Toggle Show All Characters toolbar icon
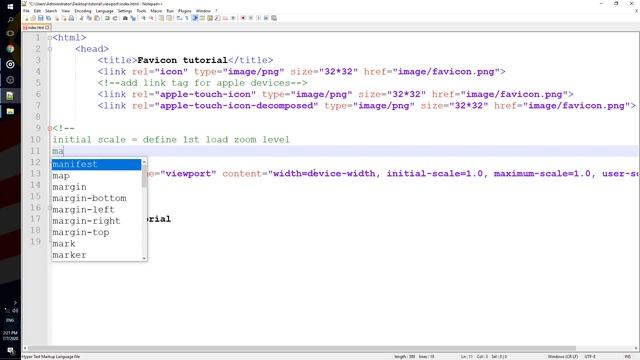This screenshot has width=640, height=360. point(187,18)
